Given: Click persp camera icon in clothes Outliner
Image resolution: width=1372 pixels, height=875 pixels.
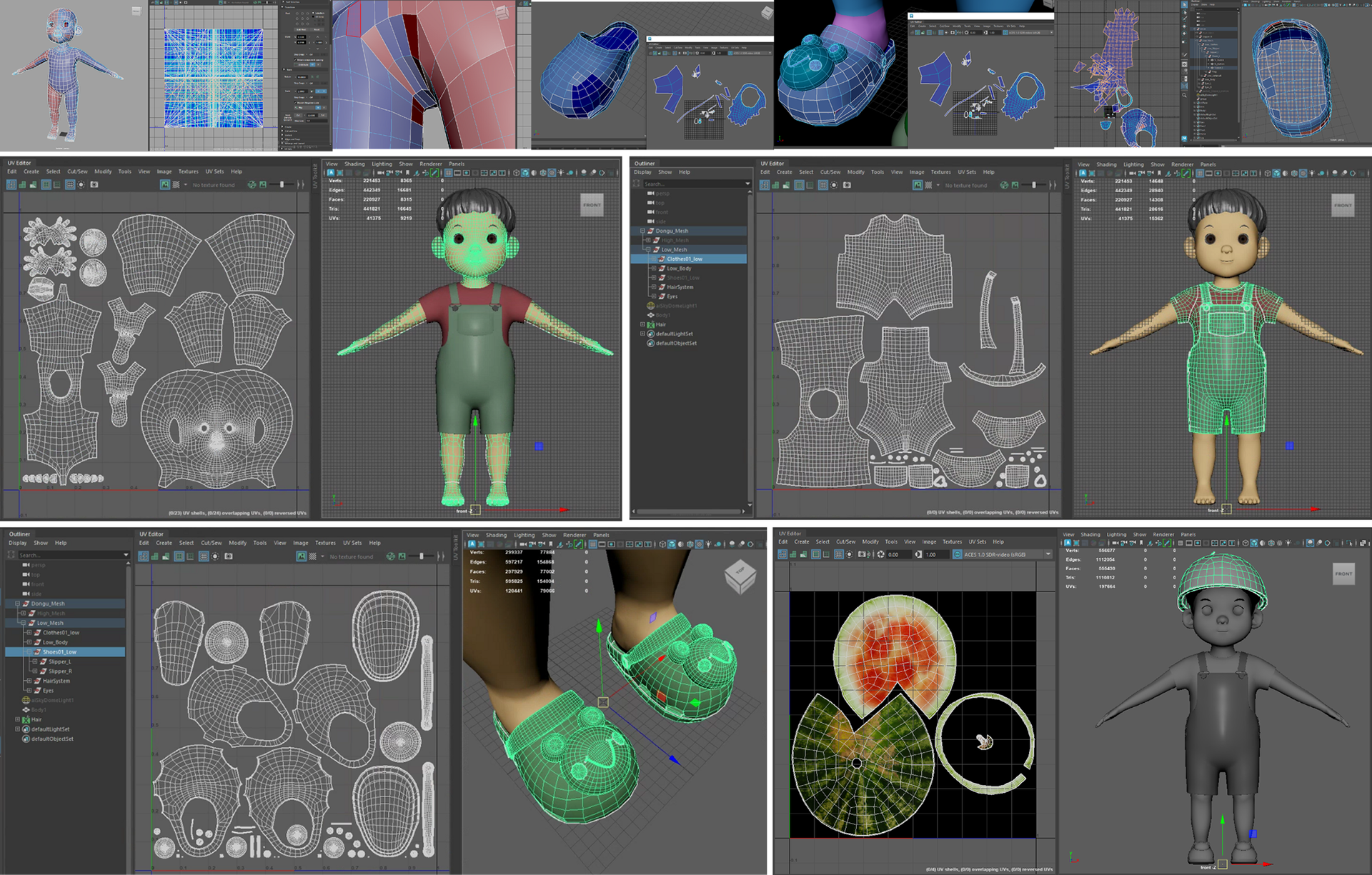Looking at the screenshot, I should coord(650,193).
